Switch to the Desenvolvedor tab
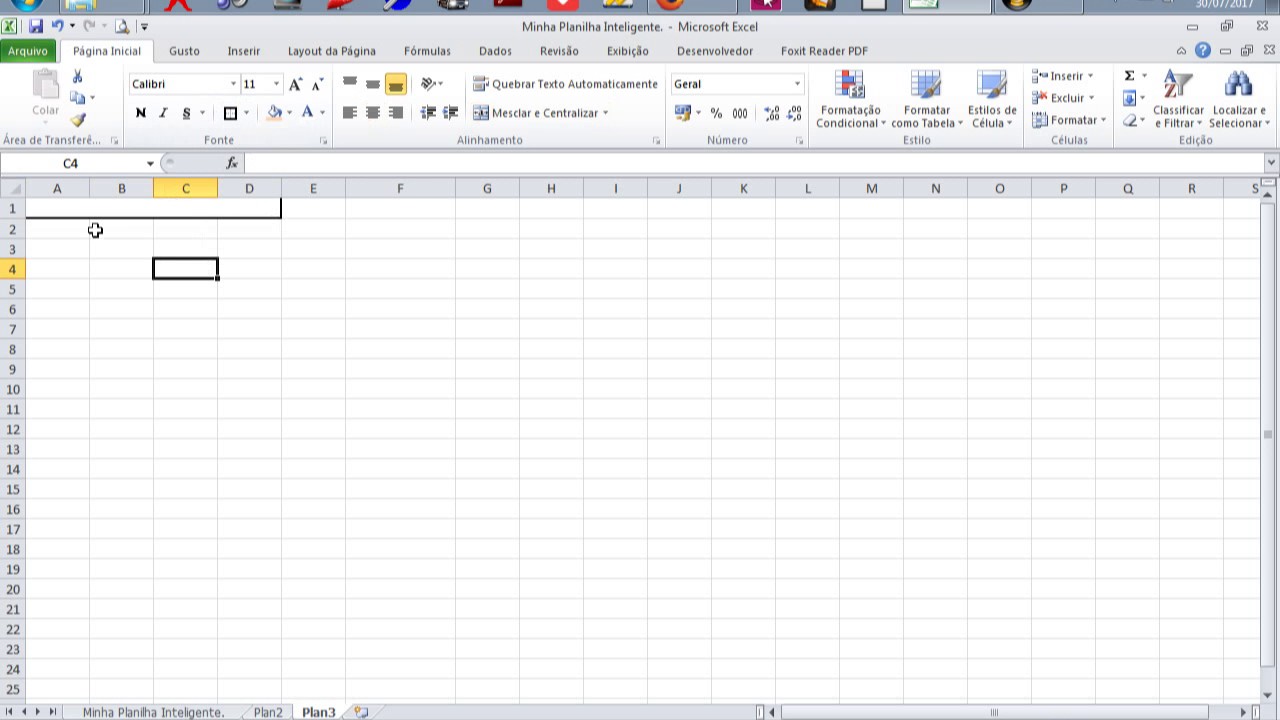 pos(715,51)
